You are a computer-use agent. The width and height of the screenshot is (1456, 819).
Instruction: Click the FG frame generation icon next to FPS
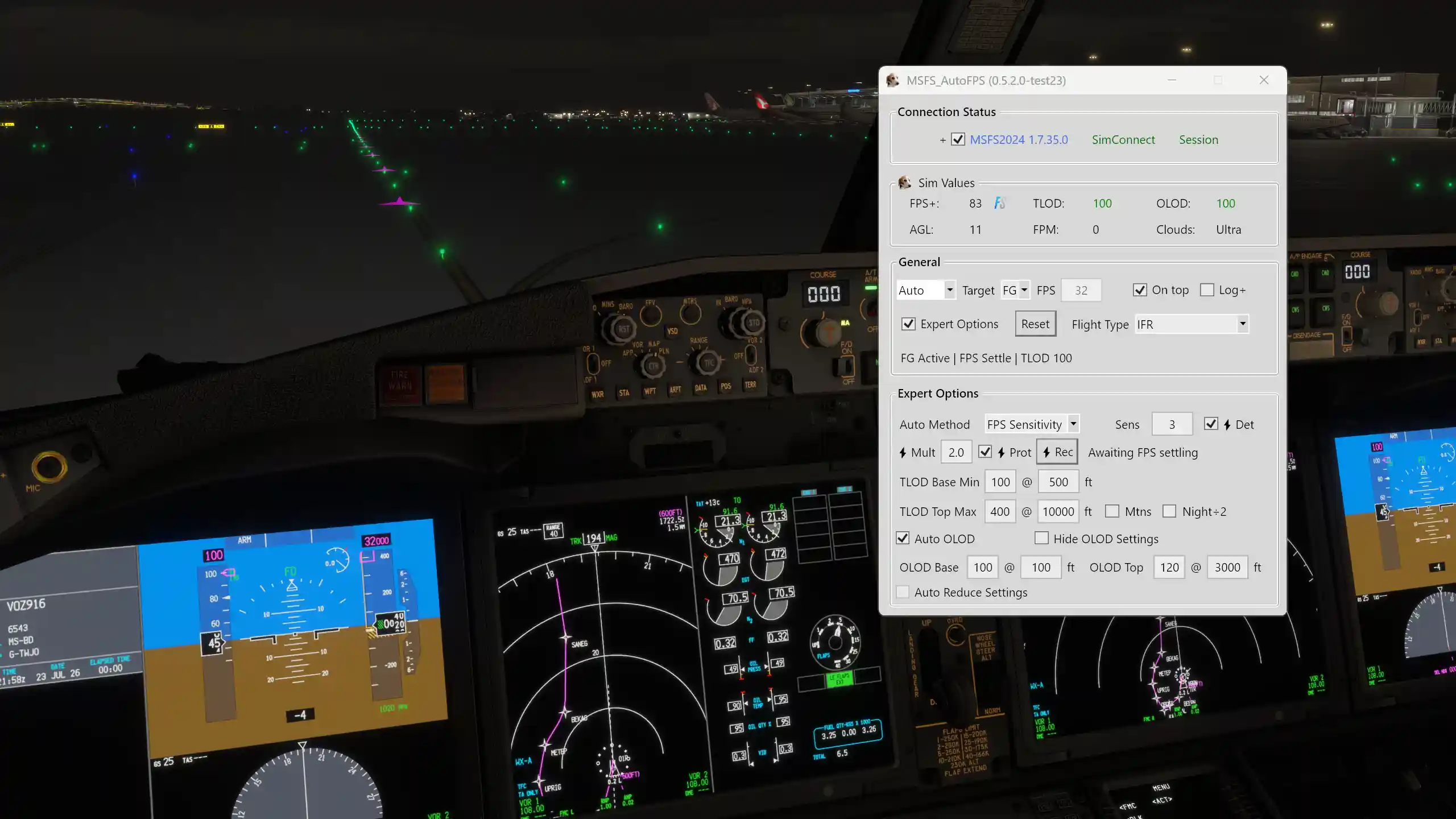[1000, 203]
